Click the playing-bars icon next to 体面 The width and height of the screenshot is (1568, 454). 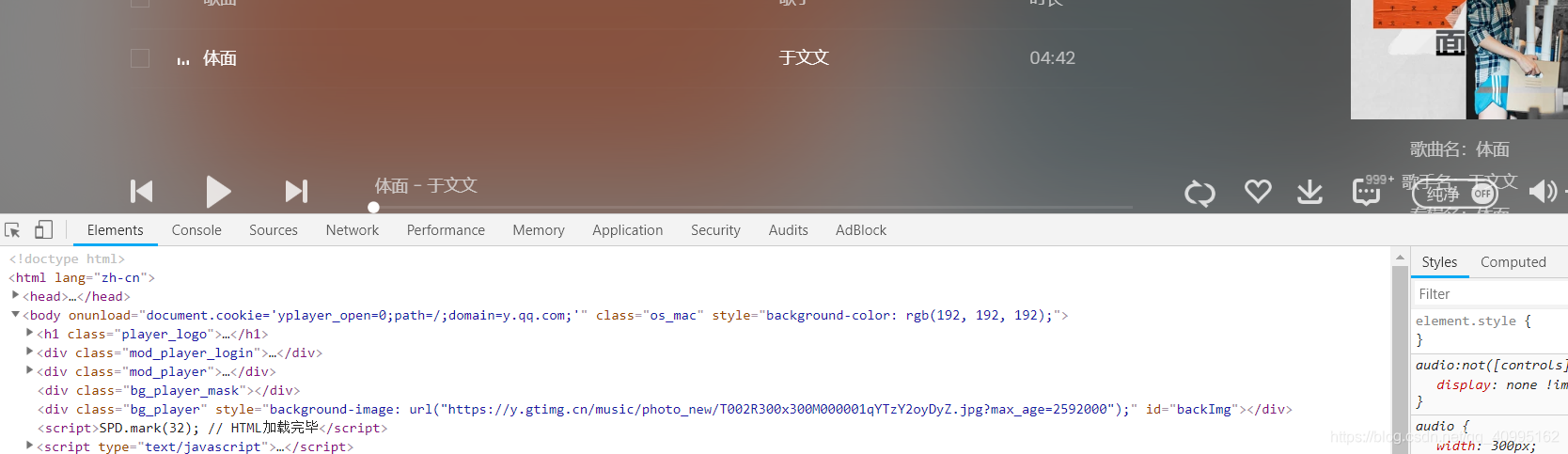pyautogui.click(x=183, y=61)
